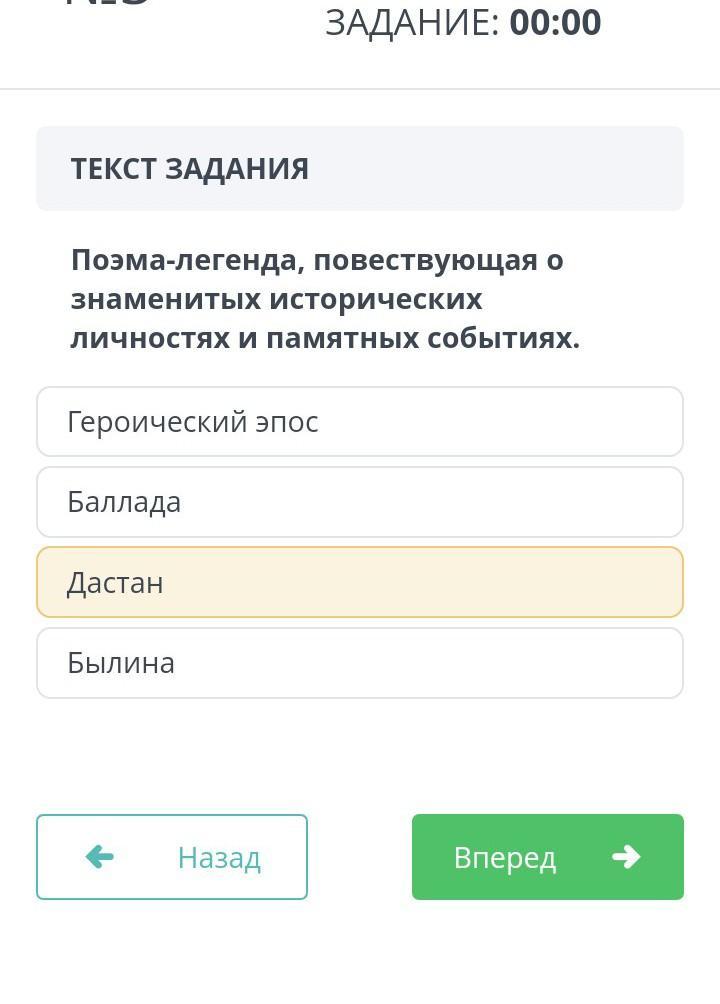Click the word "Назад" label

click(x=219, y=858)
